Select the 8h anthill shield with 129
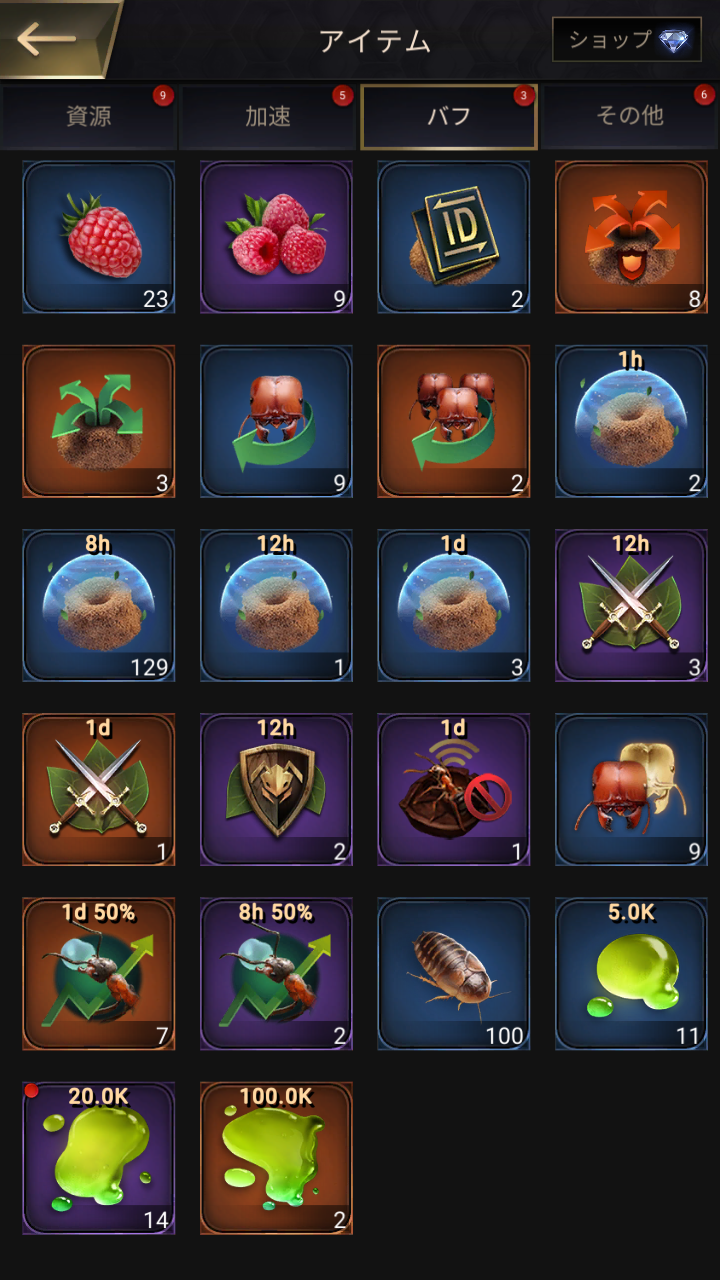The image size is (720, 1280). coord(99,606)
